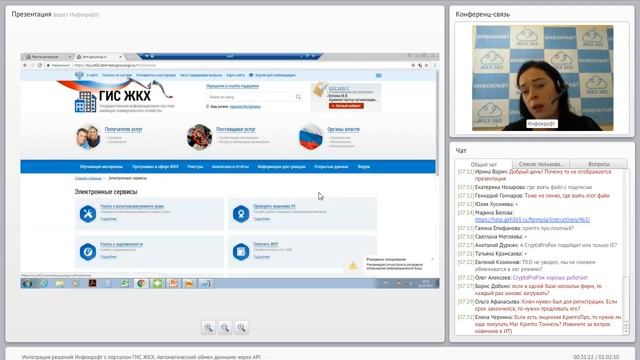Image resolution: width=640 pixels, height=360 pixels.
Task: Select the dom.gosuslugi.ru browser tab
Action: (99, 57)
